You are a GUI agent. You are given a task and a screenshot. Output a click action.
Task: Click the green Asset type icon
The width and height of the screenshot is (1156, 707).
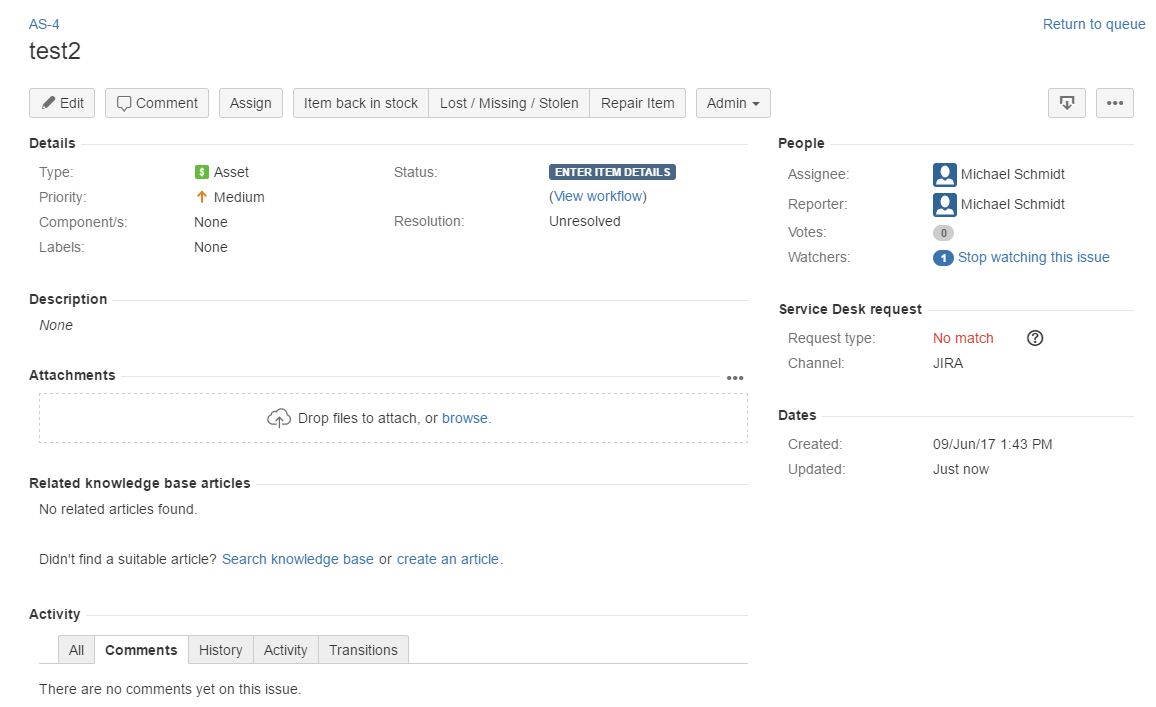(201, 172)
